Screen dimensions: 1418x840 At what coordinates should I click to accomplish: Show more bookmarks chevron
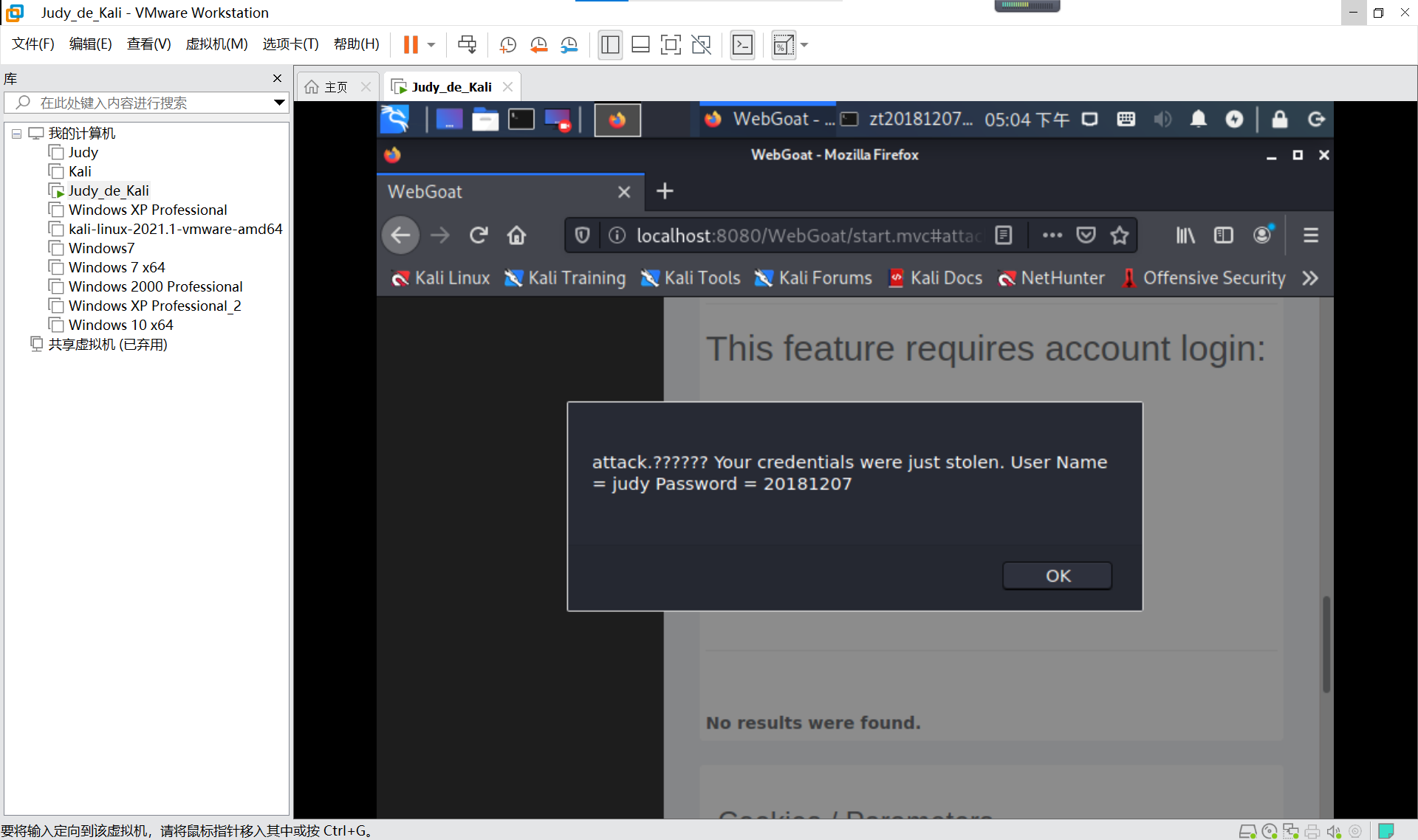(1310, 278)
